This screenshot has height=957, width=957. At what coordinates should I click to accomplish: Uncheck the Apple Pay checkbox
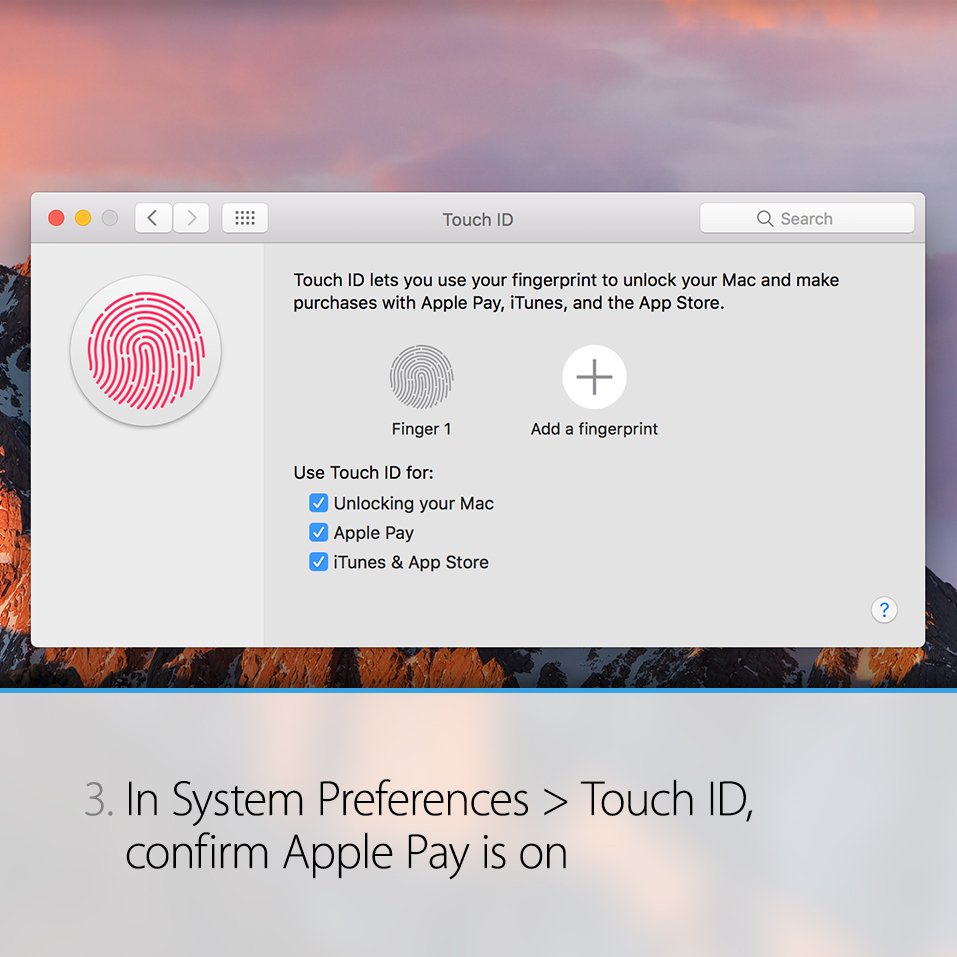(318, 532)
